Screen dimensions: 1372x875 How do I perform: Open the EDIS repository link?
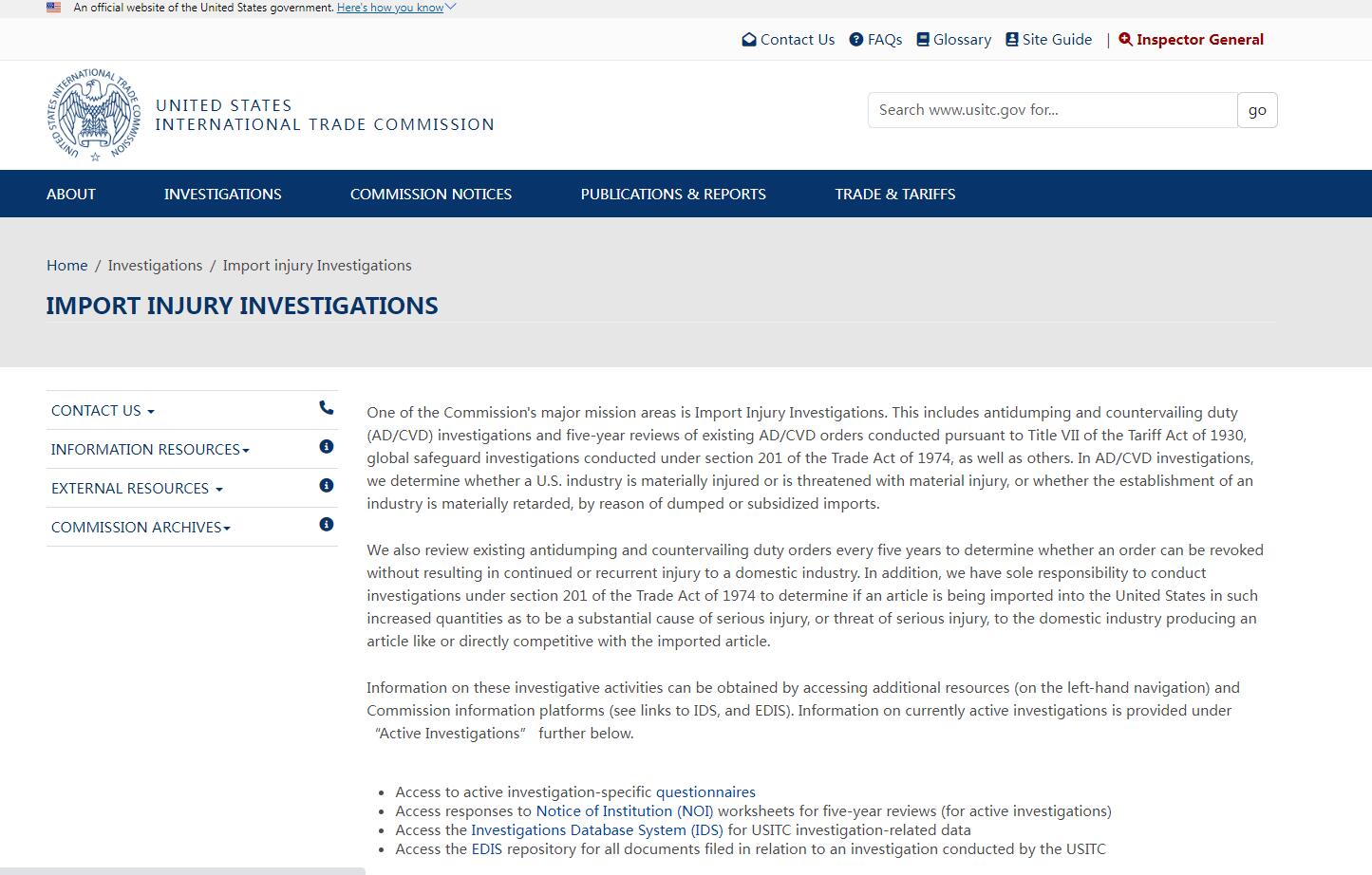click(x=487, y=848)
